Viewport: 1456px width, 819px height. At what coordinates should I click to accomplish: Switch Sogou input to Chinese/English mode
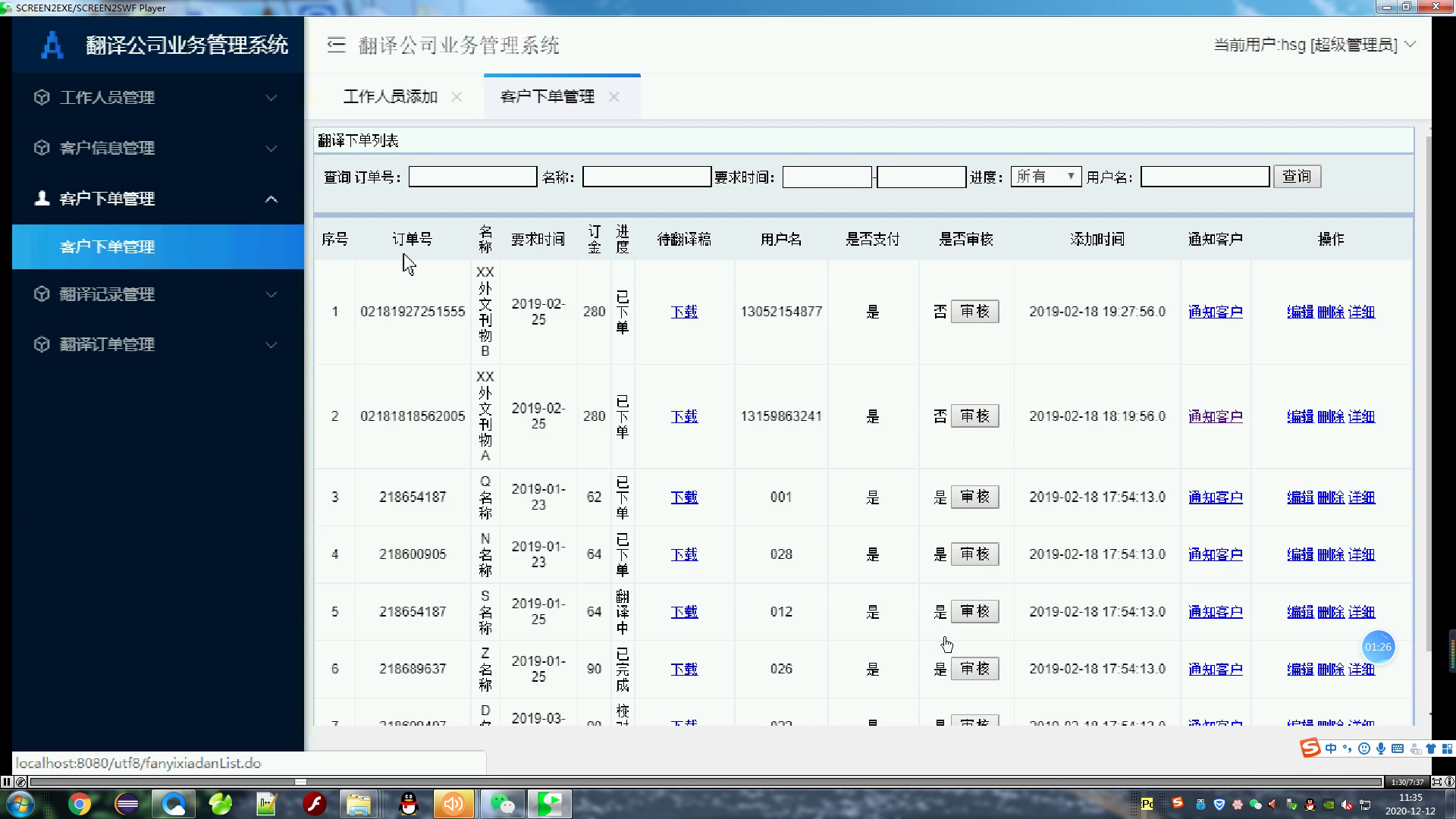[1331, 748]
